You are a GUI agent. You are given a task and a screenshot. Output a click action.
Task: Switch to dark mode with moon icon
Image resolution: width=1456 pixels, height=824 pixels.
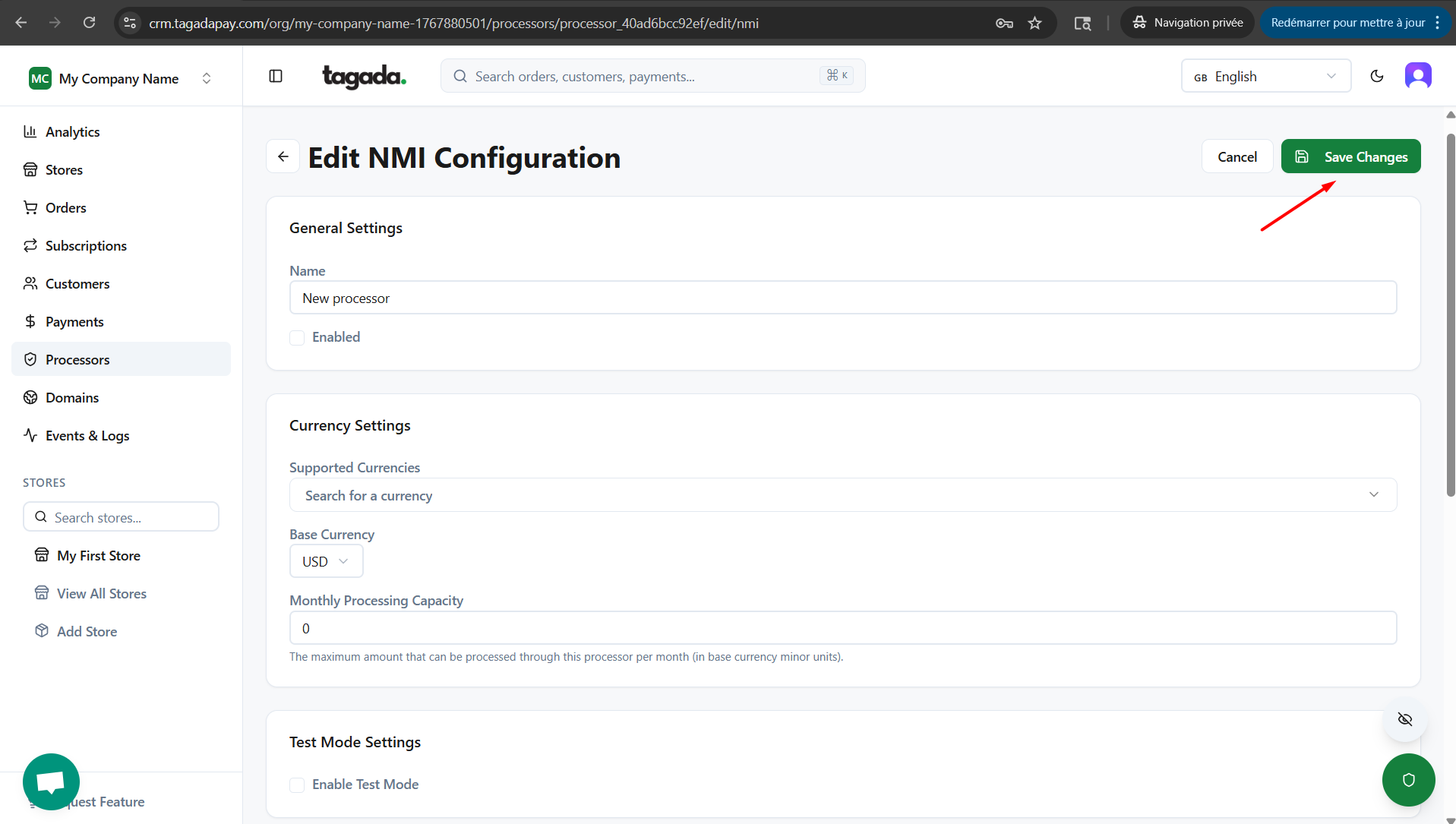pos(1376,76)
